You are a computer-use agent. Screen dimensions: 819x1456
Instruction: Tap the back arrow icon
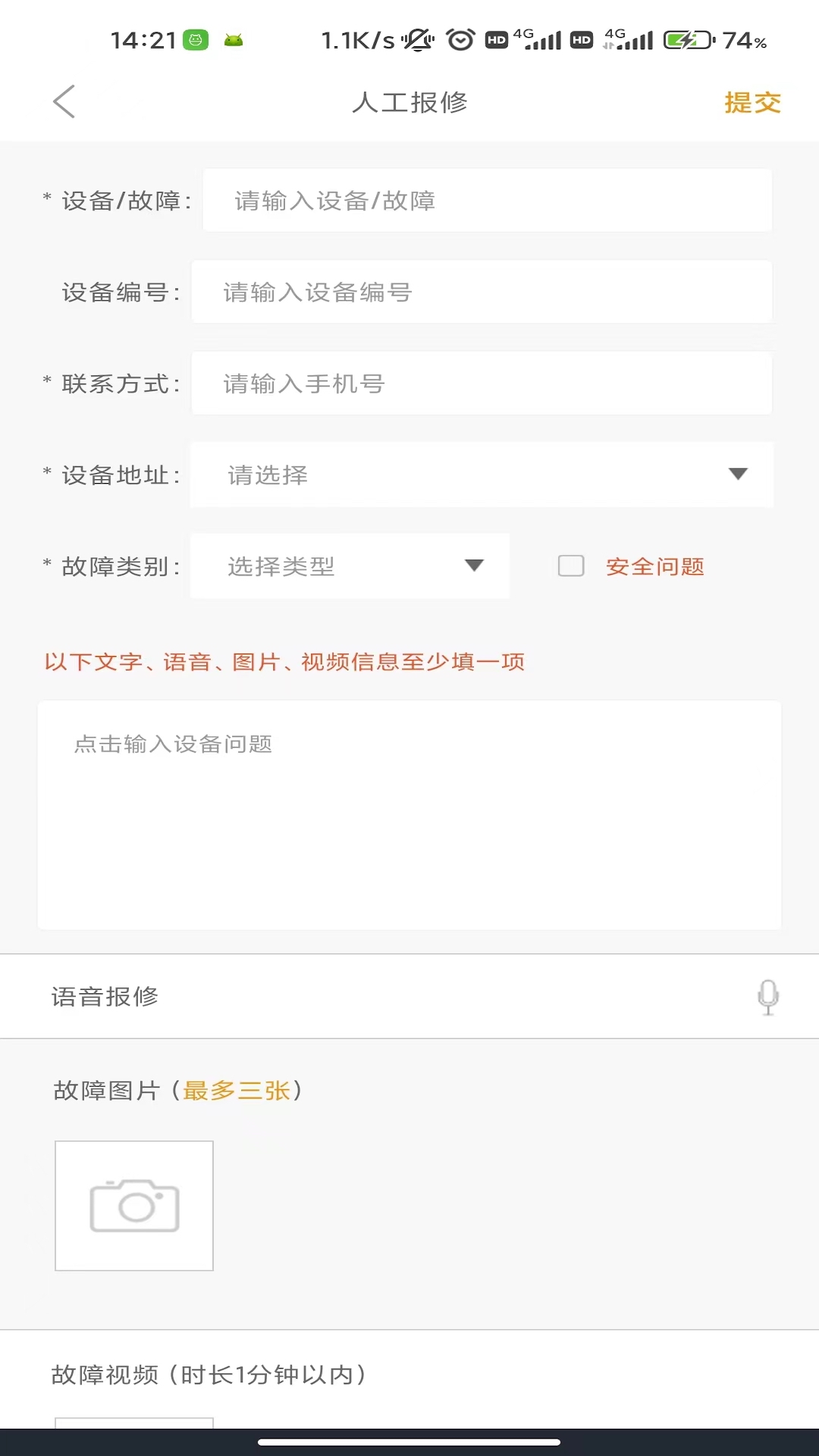click(64, 102)
